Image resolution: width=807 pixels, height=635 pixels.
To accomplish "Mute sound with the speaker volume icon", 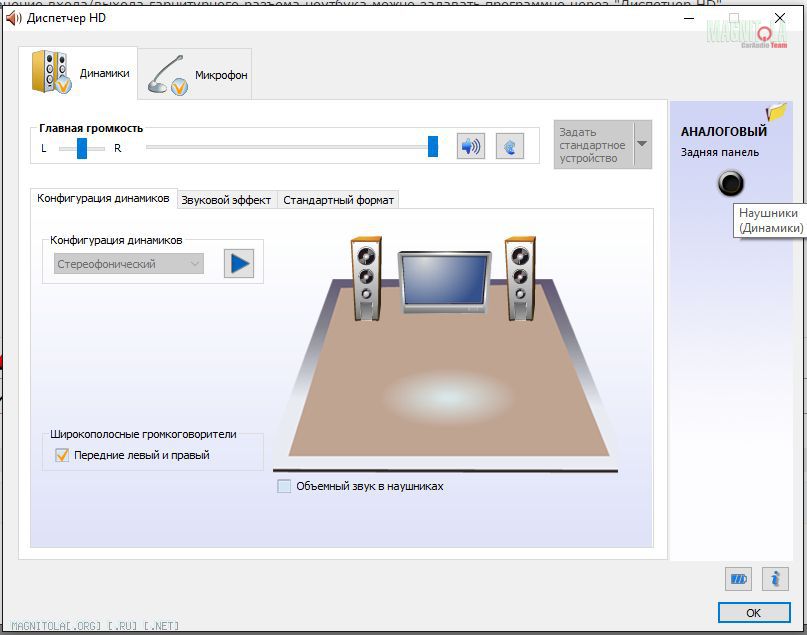I will click(470, 146).
